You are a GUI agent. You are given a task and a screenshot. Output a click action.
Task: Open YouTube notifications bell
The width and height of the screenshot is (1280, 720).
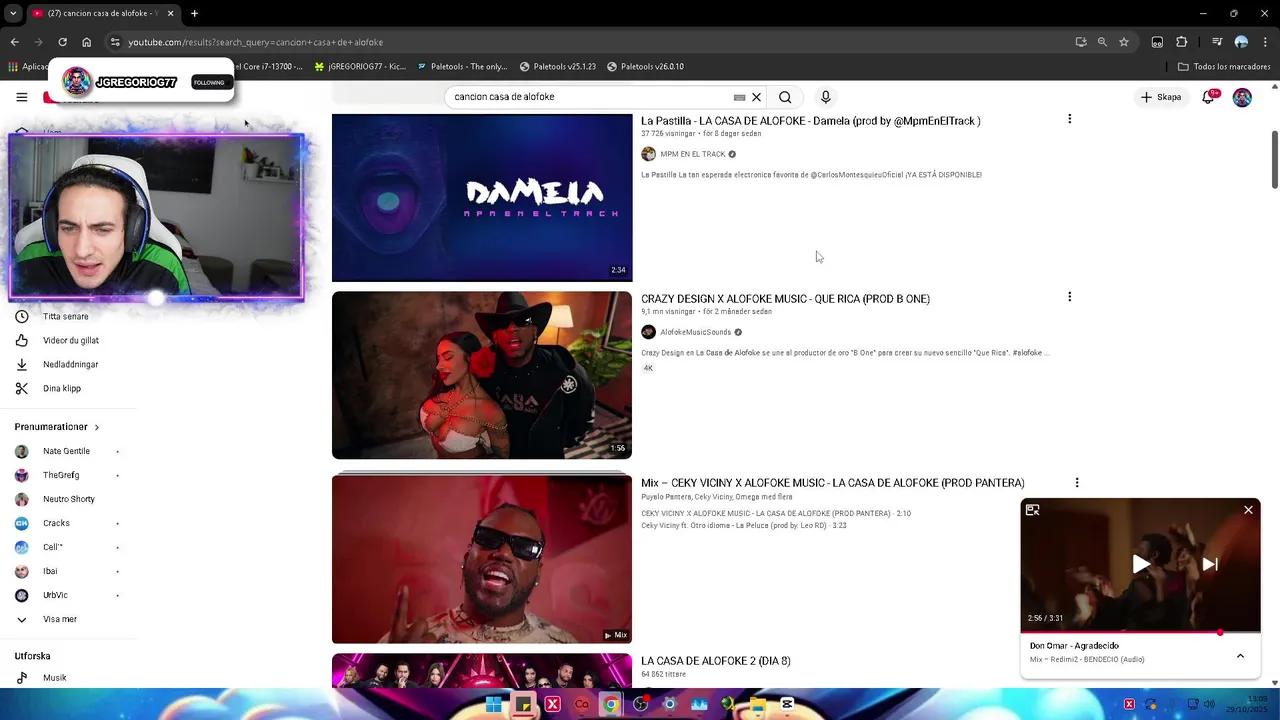tap(1208, 97)
